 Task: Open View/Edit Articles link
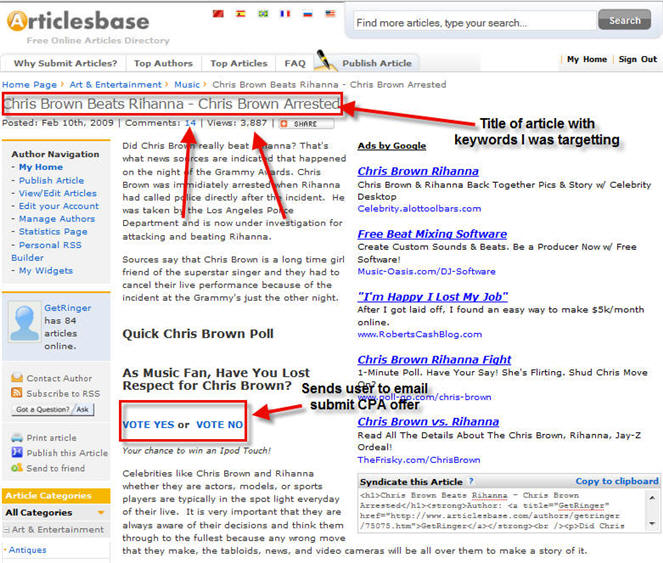pyautogui.click(x=58, y=193)
